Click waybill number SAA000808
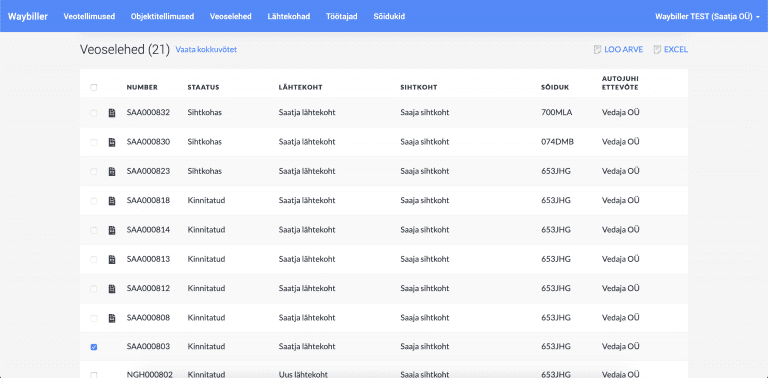The image size is (768, 378). (x=148, y=318)
